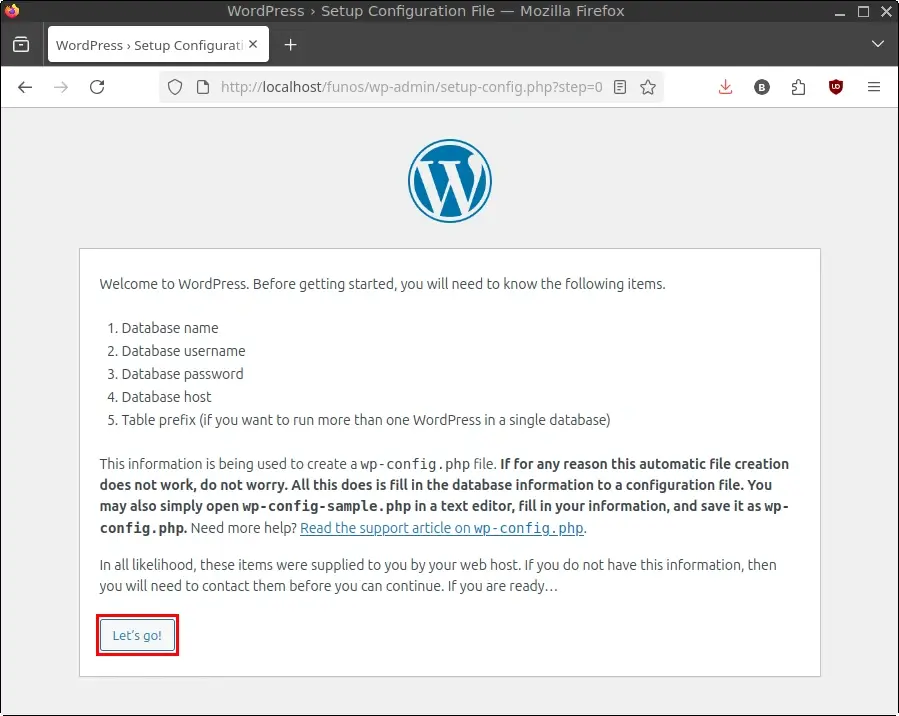Click the 'Database name' list item
Image resolution: width=899 pixels, height=716 pixels.
(170, 328)
